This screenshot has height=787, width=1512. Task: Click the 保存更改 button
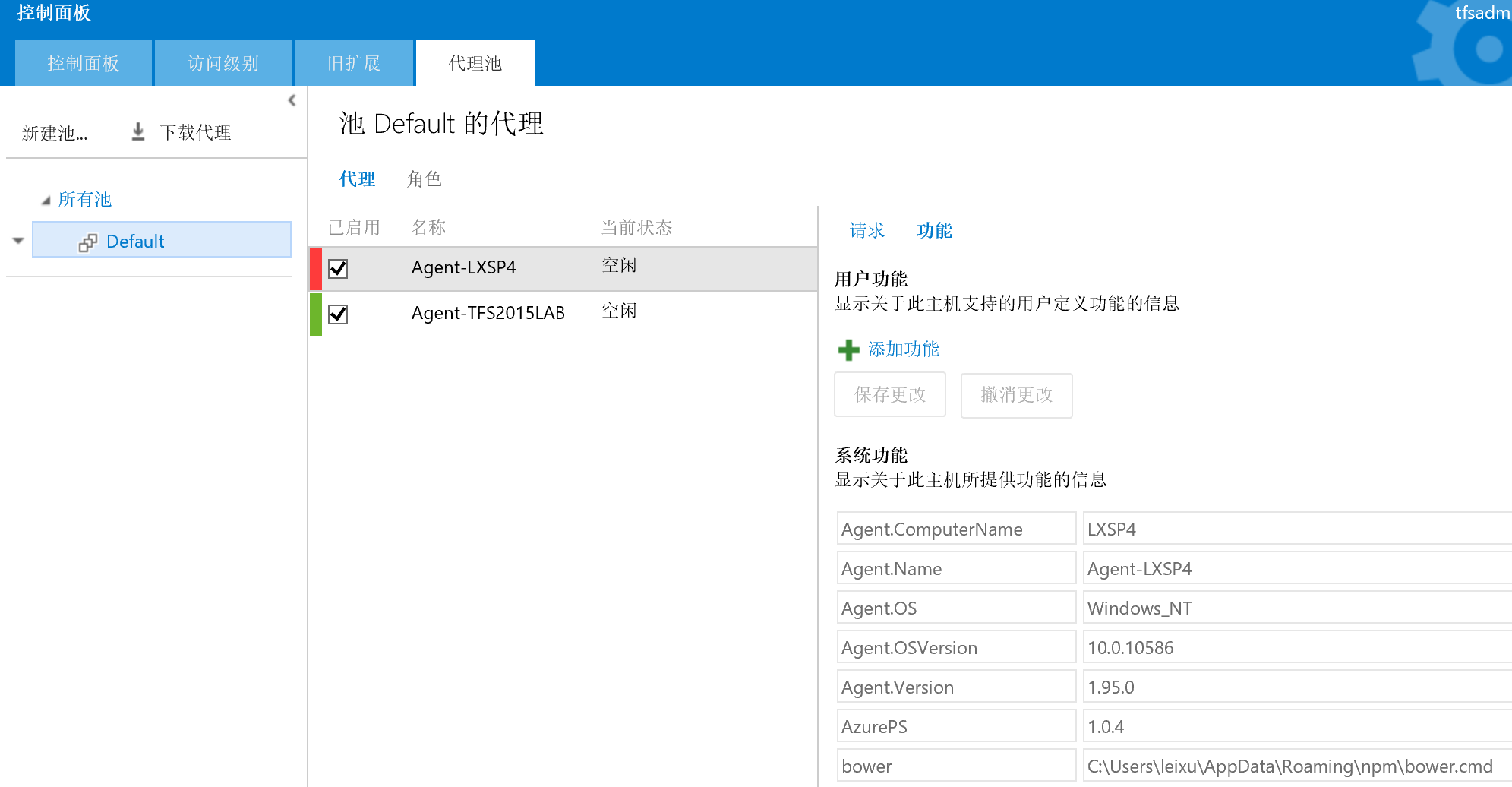pos(890,395)
